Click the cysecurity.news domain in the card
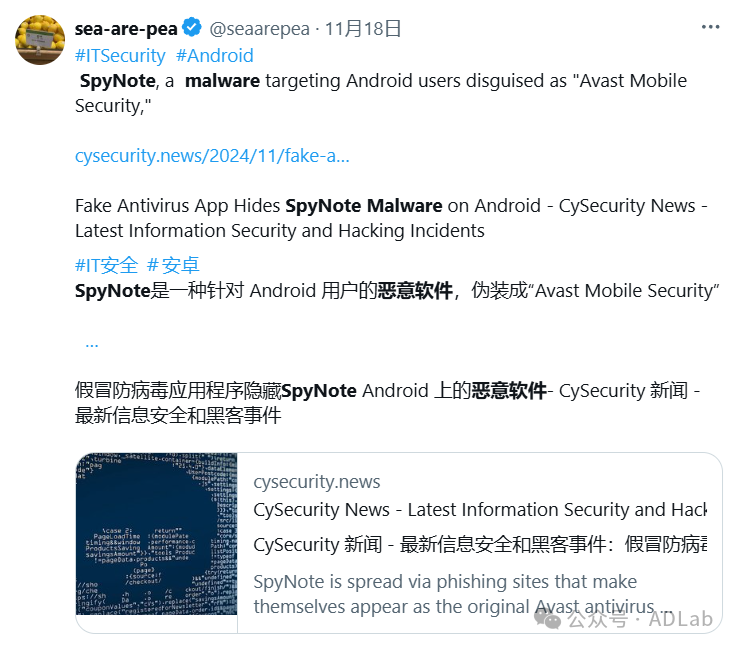 click(x=317, y=482)
